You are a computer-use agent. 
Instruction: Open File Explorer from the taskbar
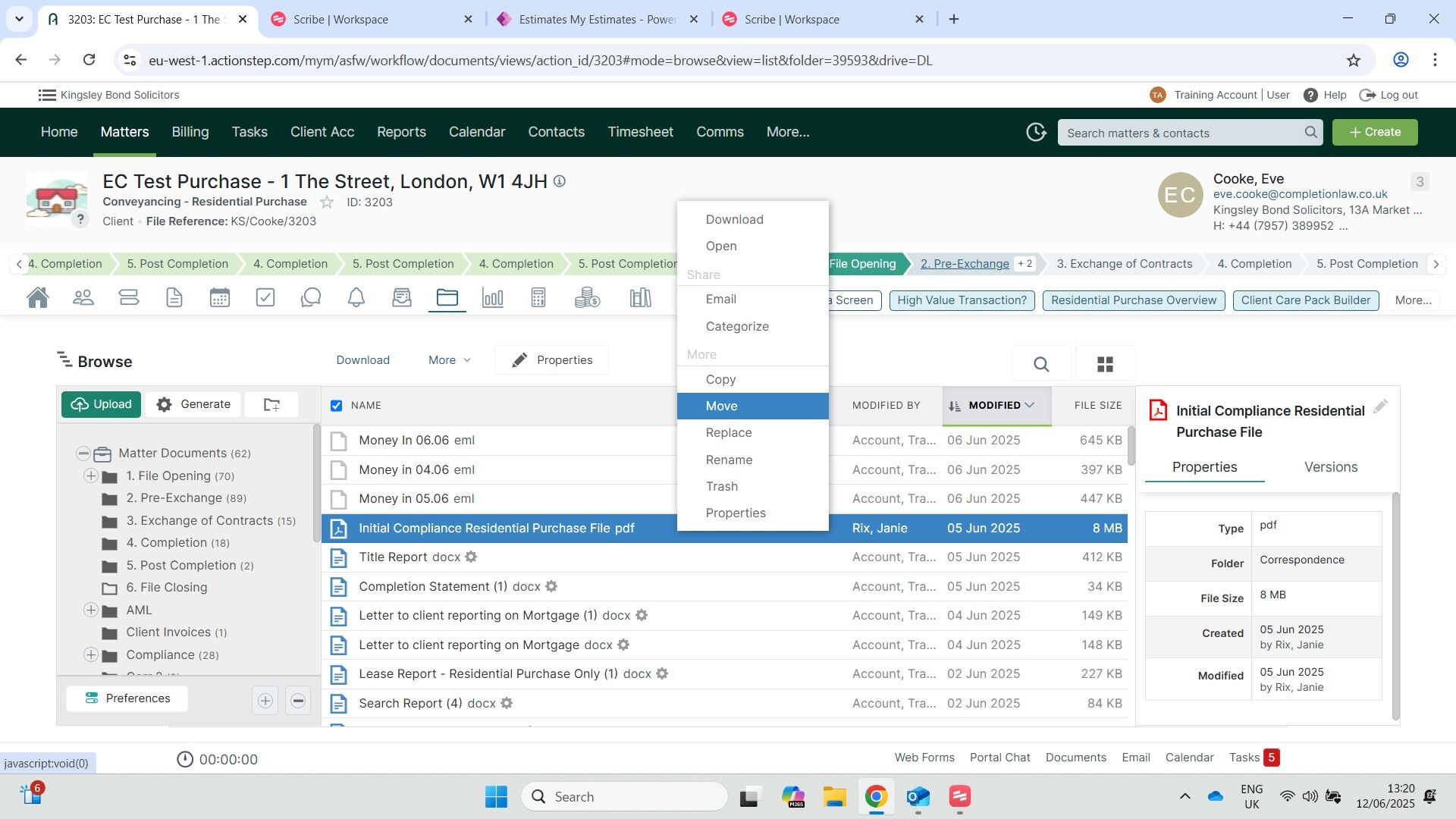834,797
